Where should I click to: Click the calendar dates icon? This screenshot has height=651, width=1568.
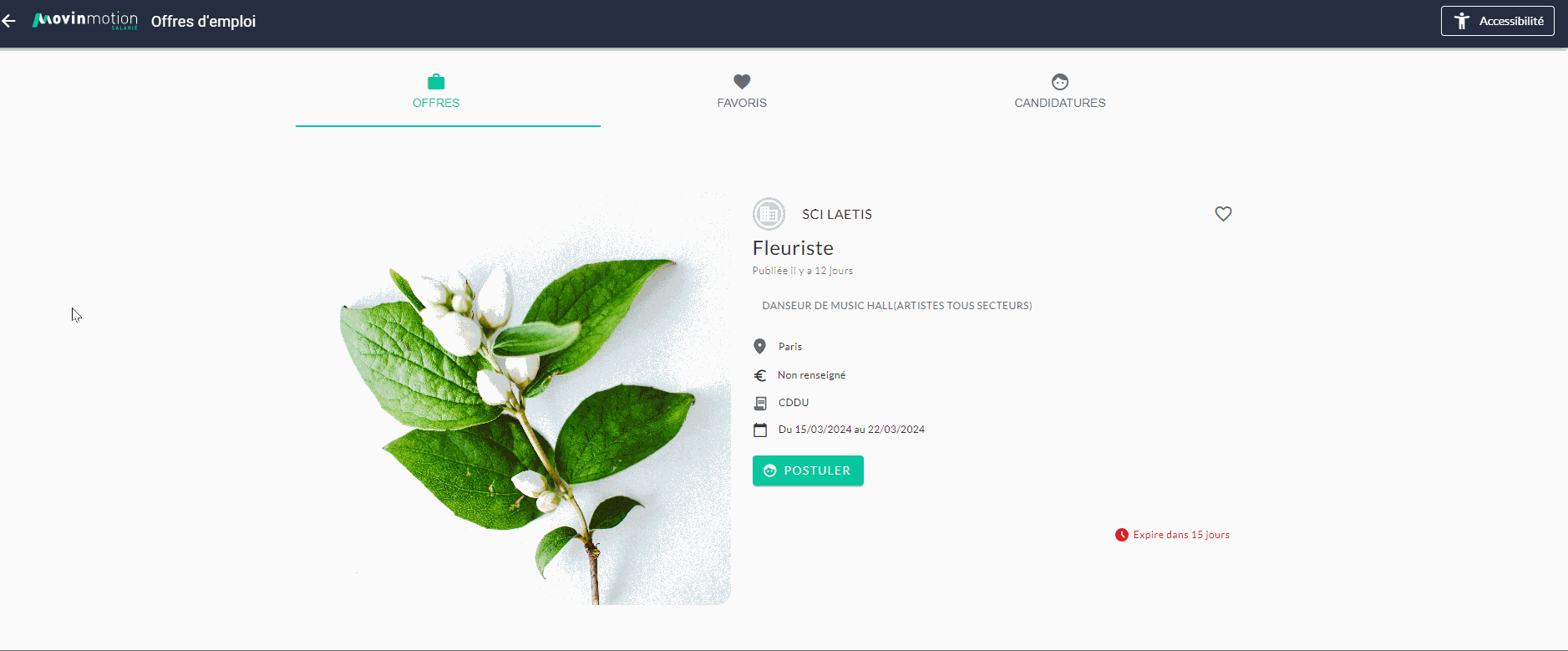click(x=760, y=430)
